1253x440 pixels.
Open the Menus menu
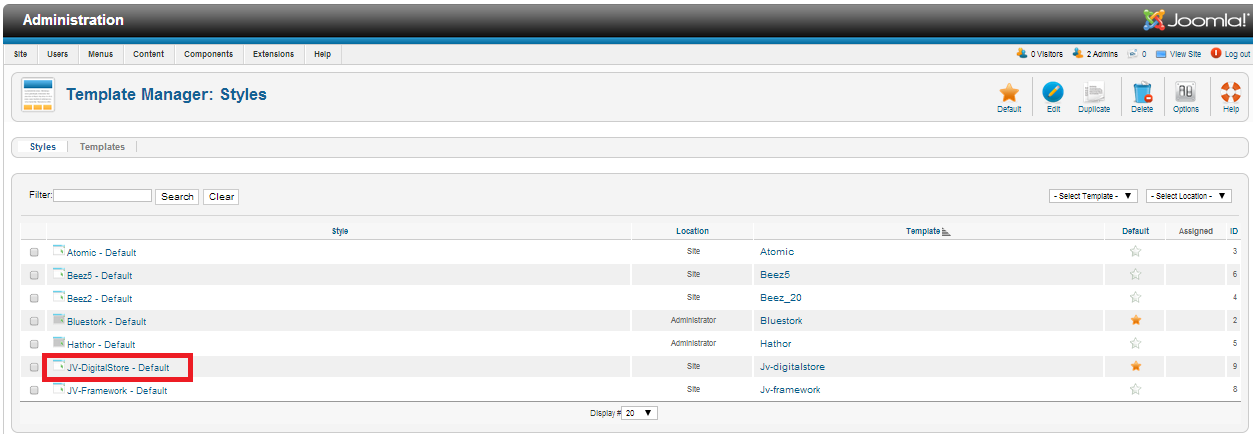100,54
